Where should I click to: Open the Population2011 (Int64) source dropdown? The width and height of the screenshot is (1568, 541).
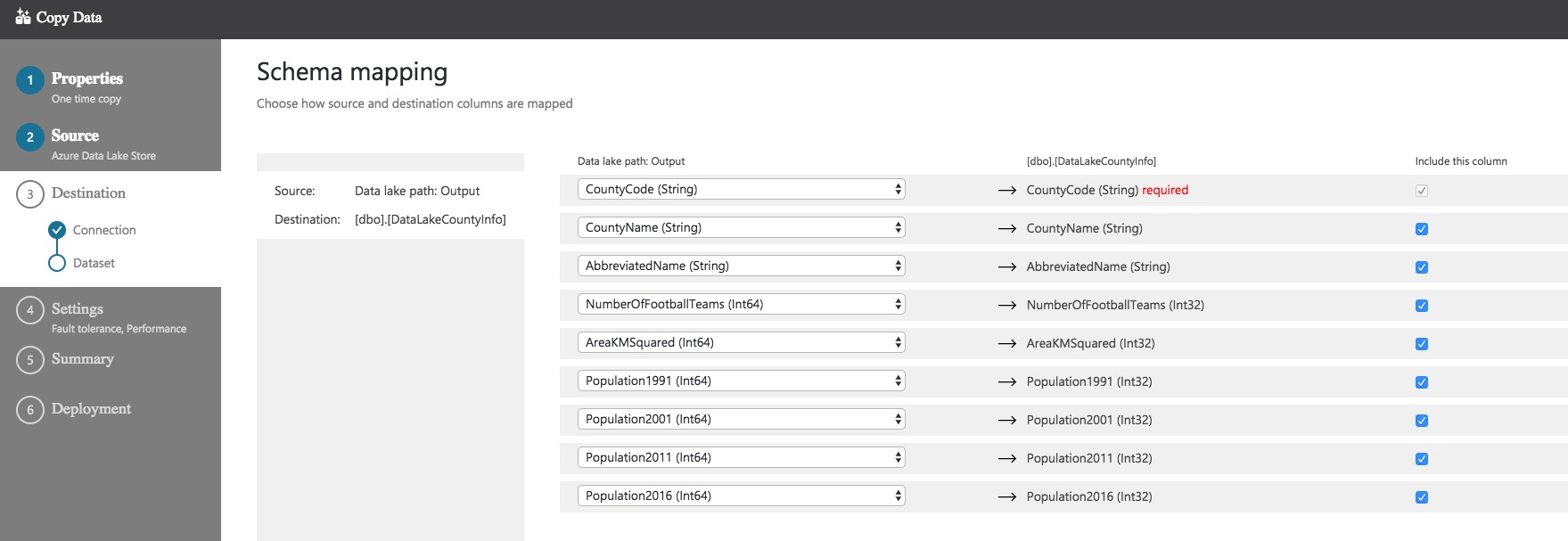(x=741, y=457)
